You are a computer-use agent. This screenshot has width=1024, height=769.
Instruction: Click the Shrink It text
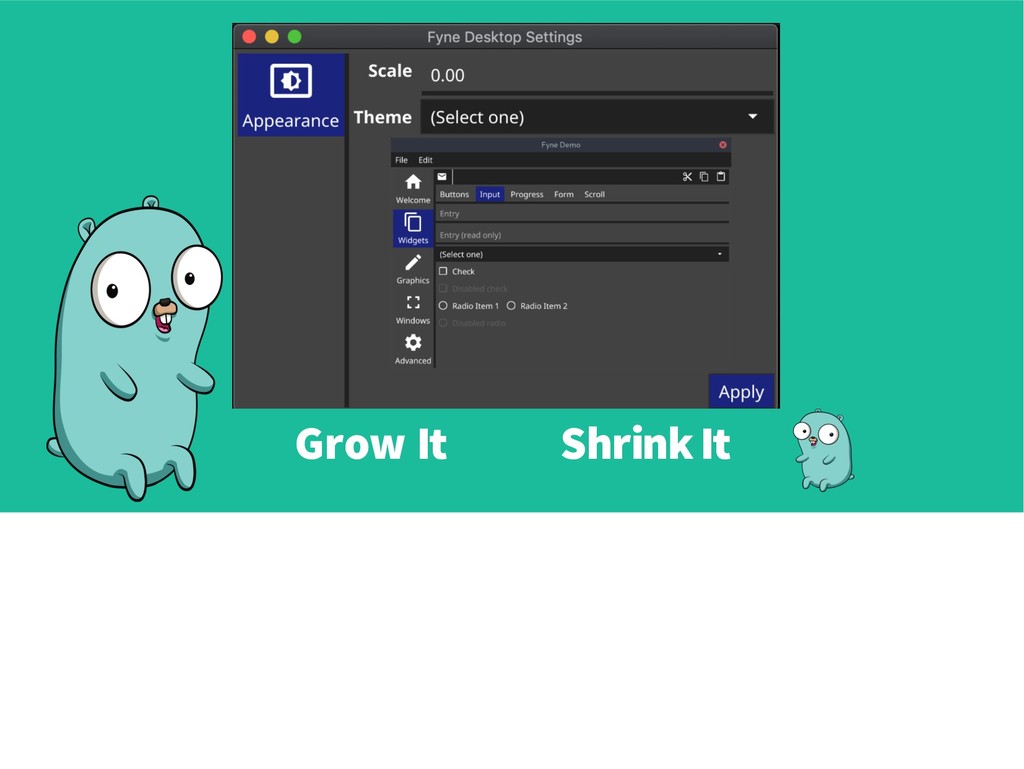pos(645,444)
